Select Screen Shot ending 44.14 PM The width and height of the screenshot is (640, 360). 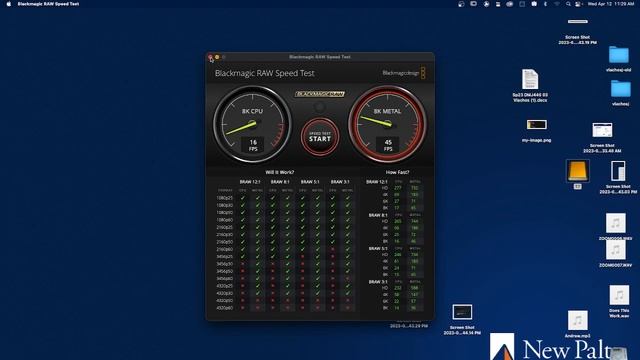(x=462, y=320)
